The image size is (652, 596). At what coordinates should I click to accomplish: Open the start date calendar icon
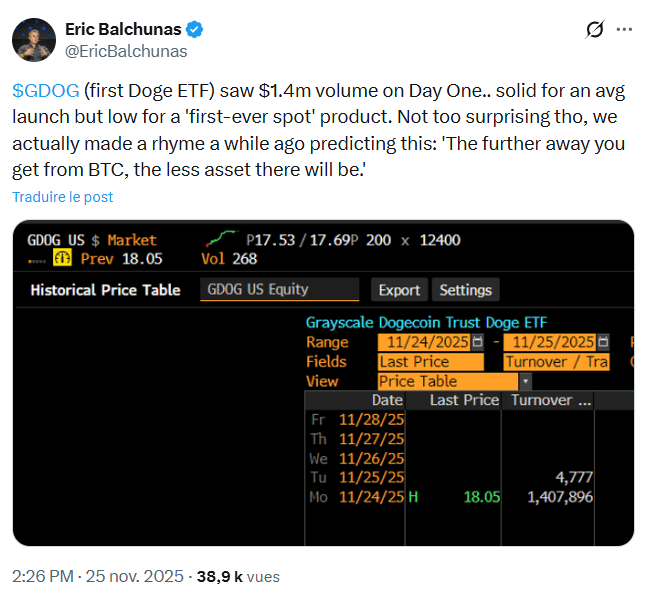[476, 342]
